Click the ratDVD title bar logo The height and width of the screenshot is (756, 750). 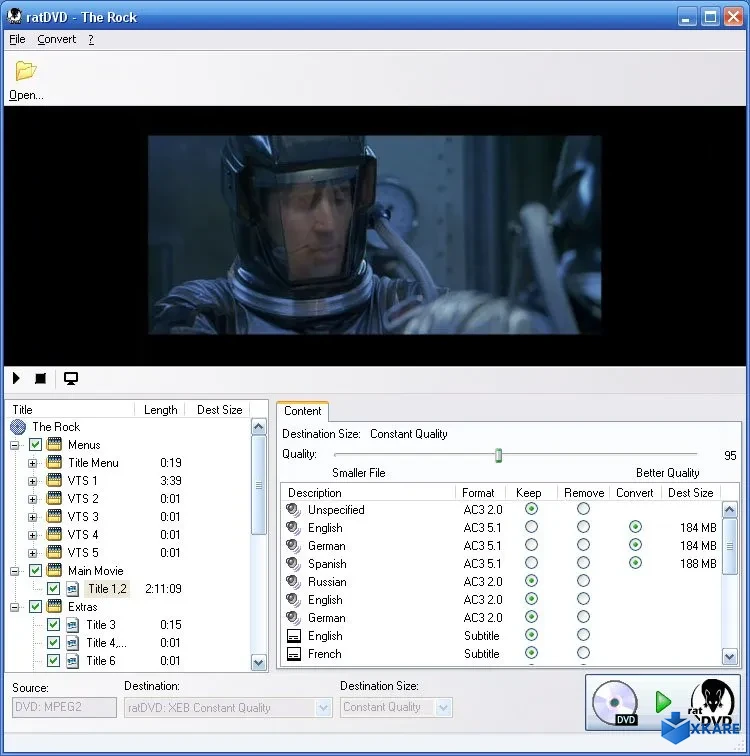15,16
